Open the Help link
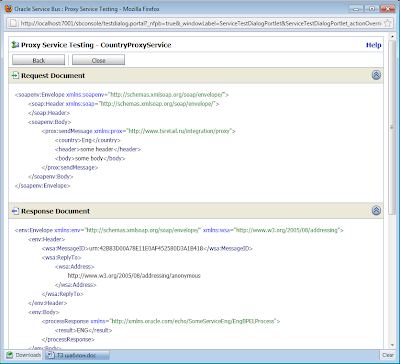Image resolution: width=400 pixels, height=364 pixels. pos(374,45)
